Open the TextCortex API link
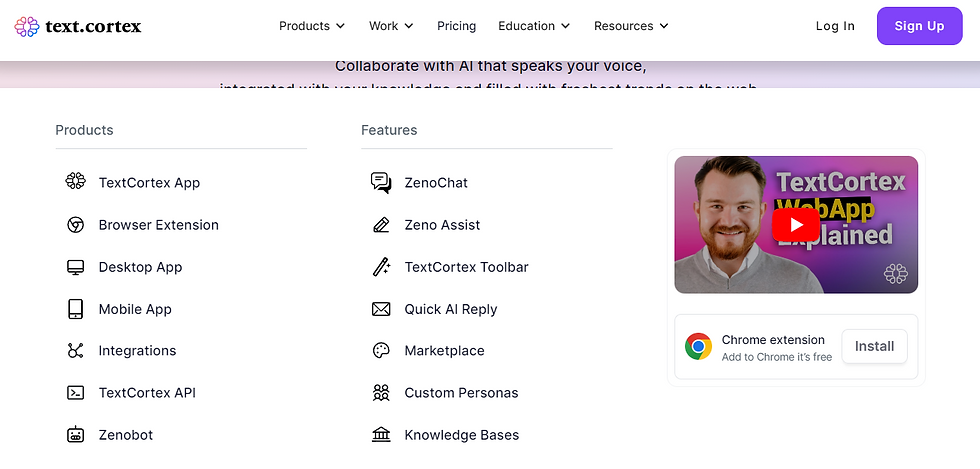Viewport: 980px width, 469px height. 148,393
